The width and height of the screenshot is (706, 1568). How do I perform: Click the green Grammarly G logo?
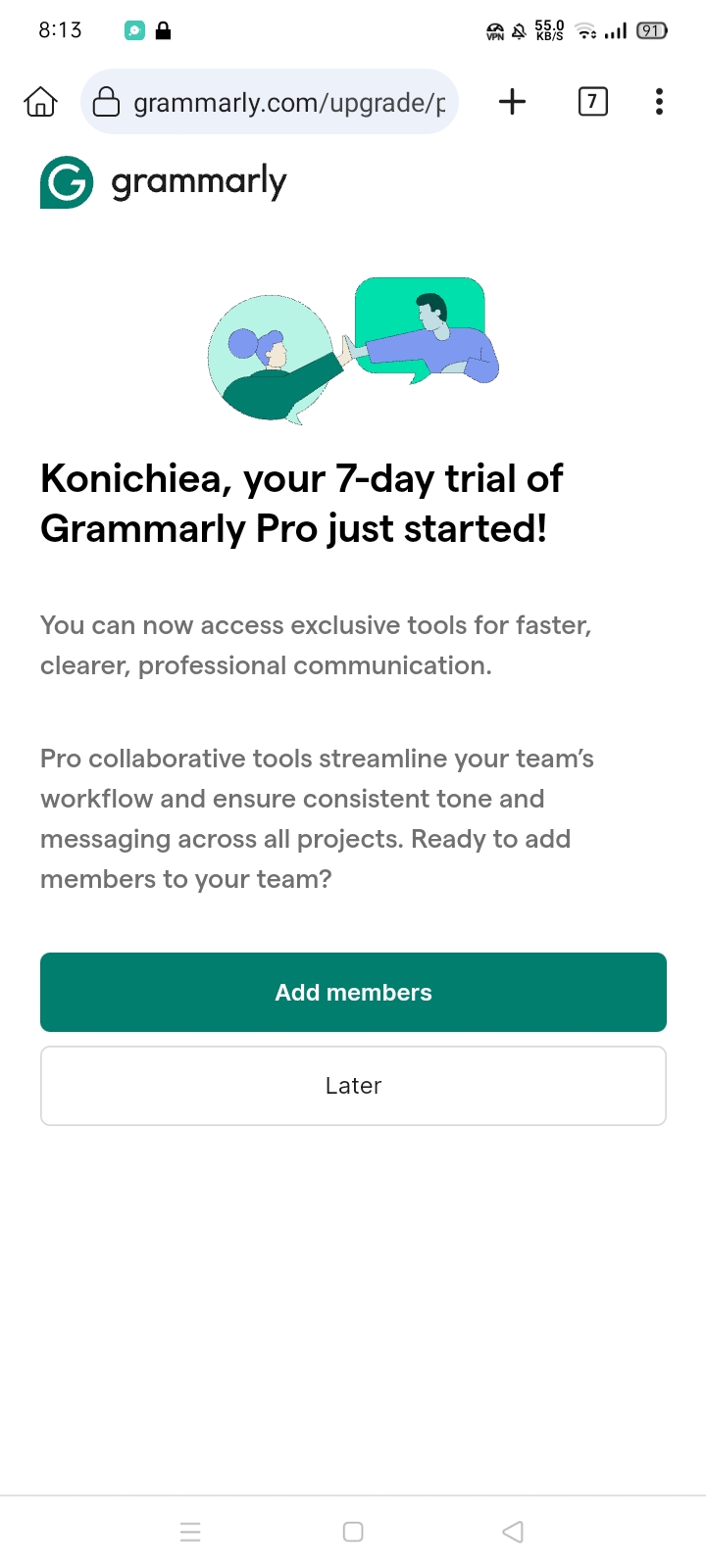click(x=67, y=182)
